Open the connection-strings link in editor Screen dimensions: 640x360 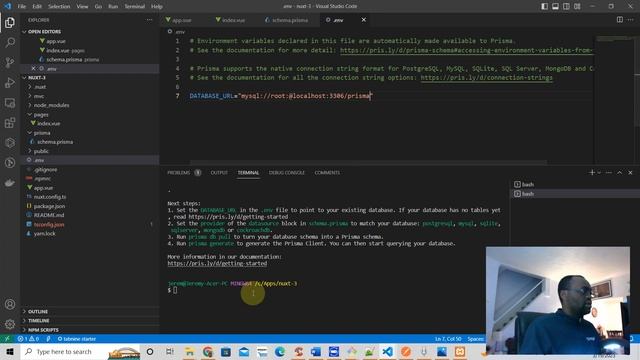pyautogui.click(x=487, y=78)
